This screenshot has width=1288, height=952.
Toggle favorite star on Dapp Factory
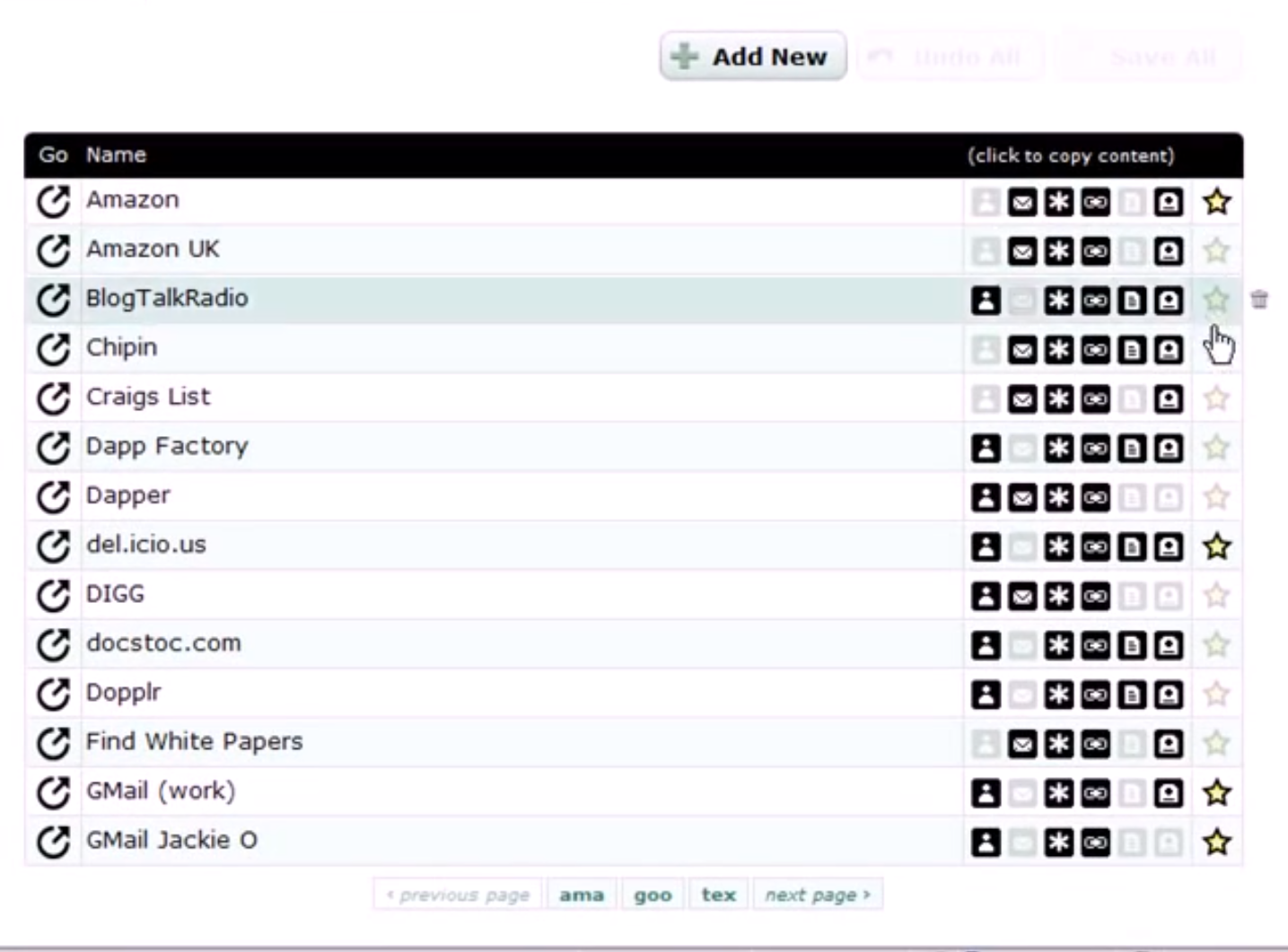click(x=1216, y=448)
